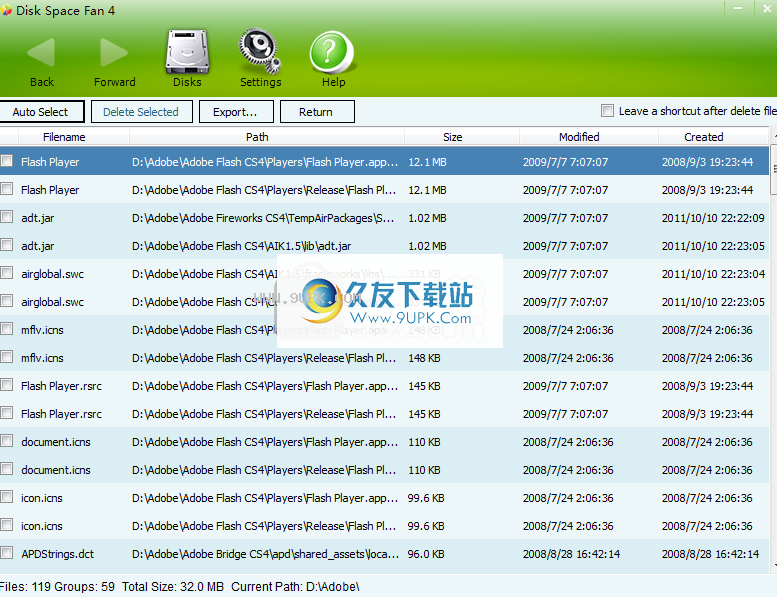Open Settings gear icon
Screen dimensions: 780x602
[260, 52]
